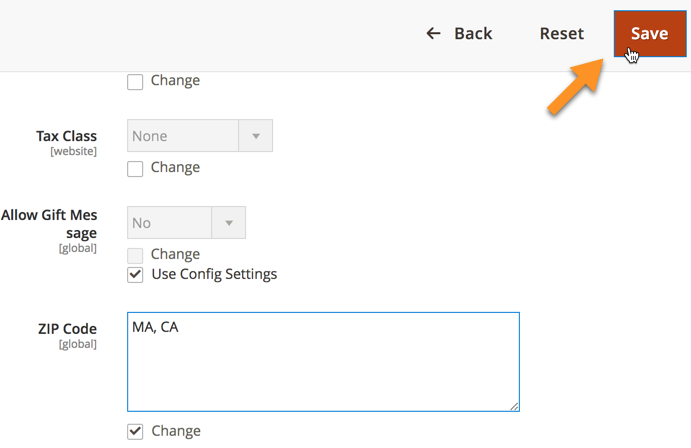The image size is (691, 448).
Task: Click the ZIP Code field label
Action: tap(67, 329)
